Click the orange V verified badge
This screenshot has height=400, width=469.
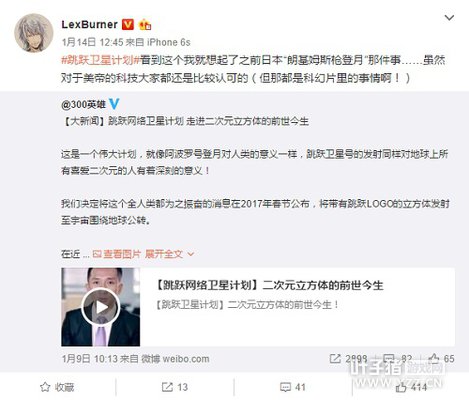[128, 25]
